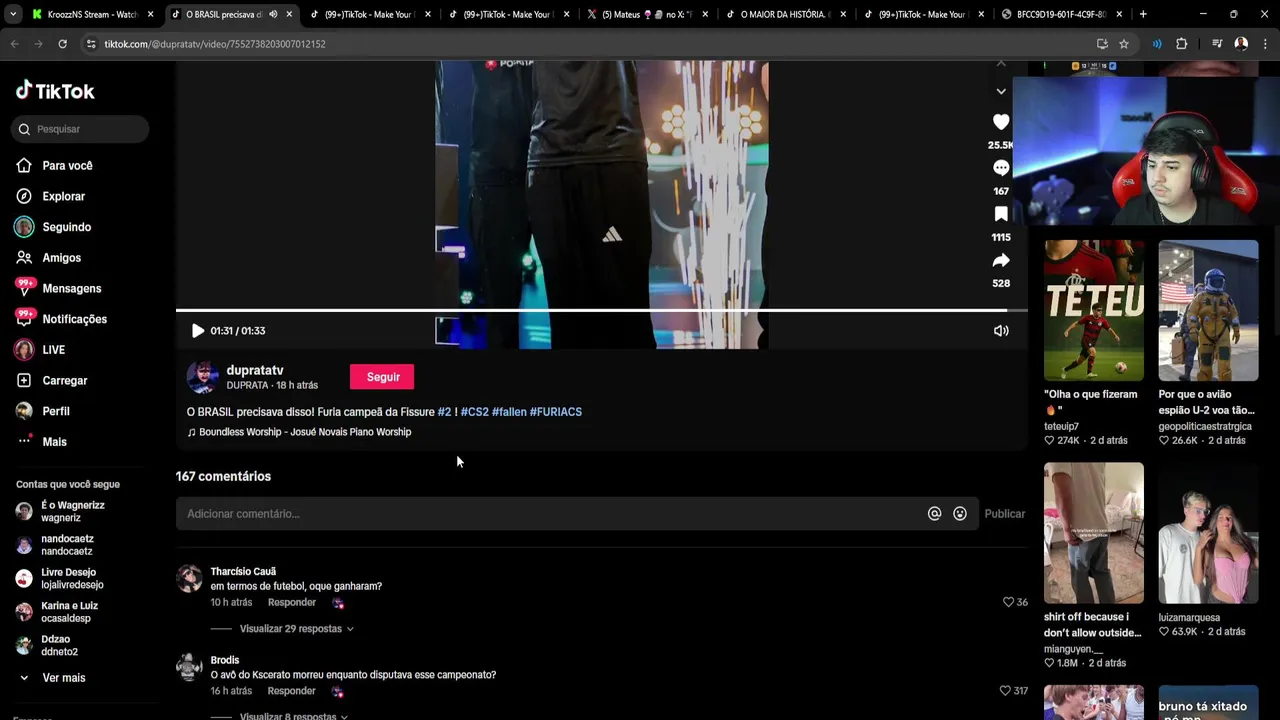Like Brodis's comment

[x=1005, y=691]
